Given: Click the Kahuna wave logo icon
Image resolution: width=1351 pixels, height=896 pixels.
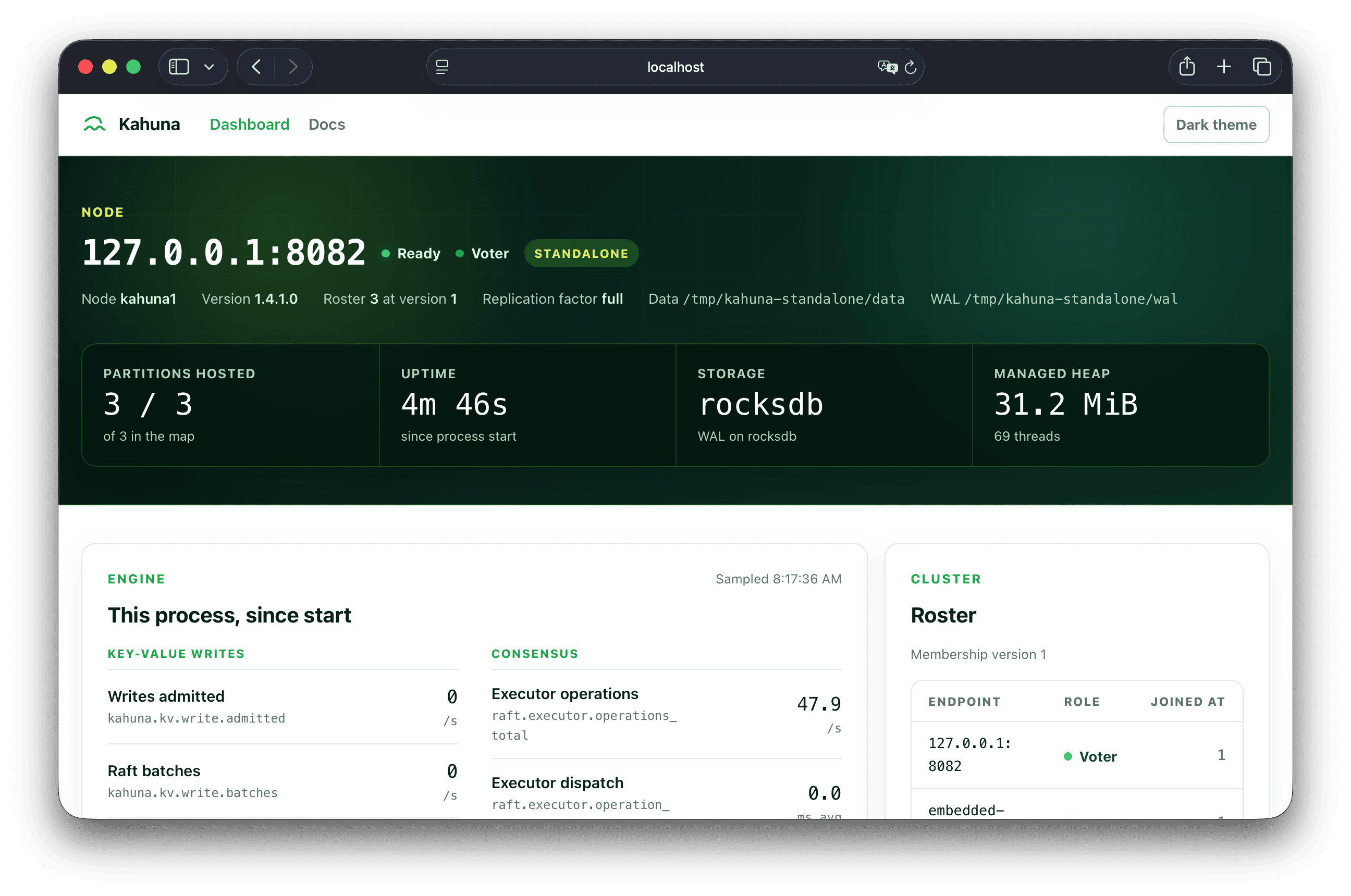Looking at the screenshot, I should (x=94, y=124).
